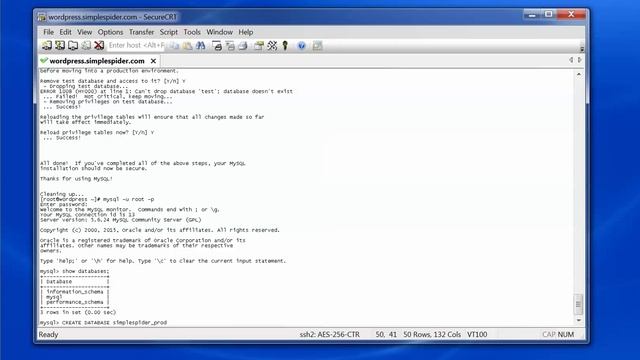
Task: Open Session Options from the toolbar
Action: 259,46
